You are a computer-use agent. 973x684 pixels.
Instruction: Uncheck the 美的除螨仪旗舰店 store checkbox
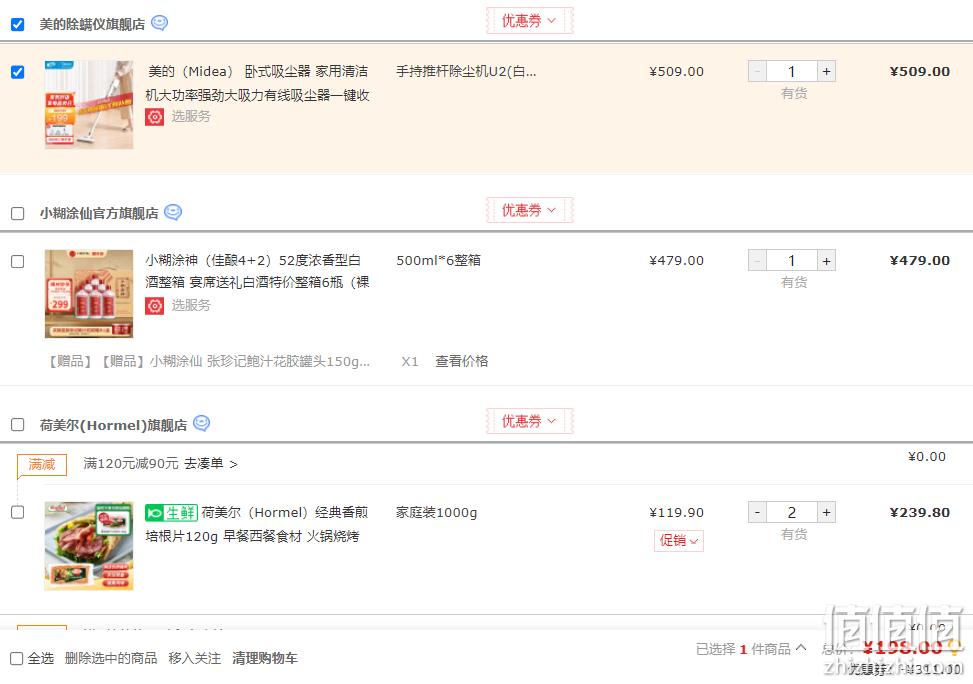(x=17, y=24)
